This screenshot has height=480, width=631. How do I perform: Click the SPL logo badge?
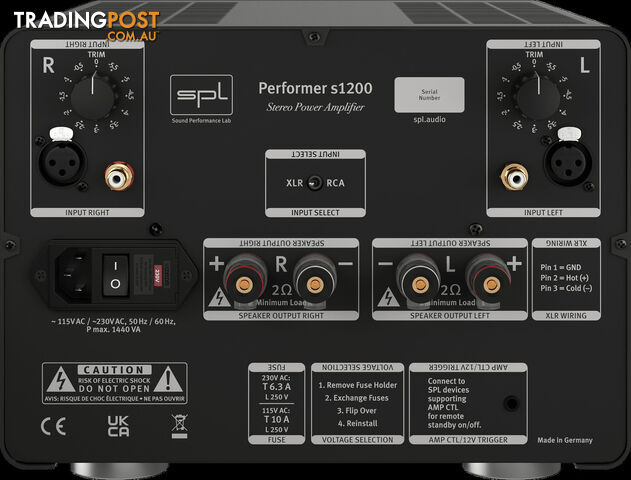(201, 95)
